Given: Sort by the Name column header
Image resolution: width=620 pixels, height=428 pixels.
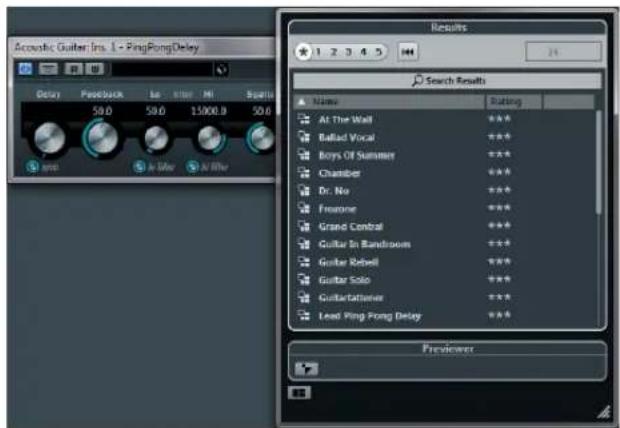Looking at the screenshot, I should pyautogui.click(x=389, y=102).
